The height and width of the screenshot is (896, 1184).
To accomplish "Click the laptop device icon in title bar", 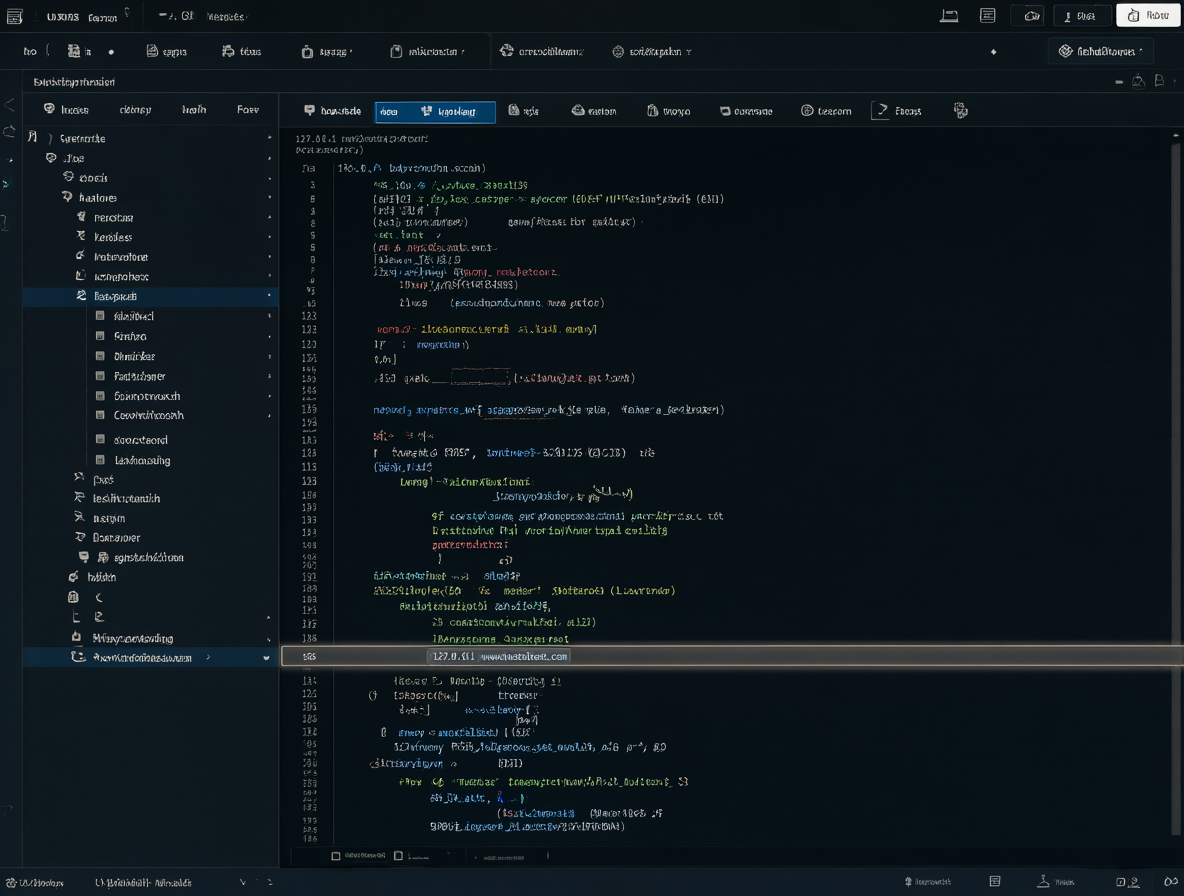I will (x=949, y=16).
